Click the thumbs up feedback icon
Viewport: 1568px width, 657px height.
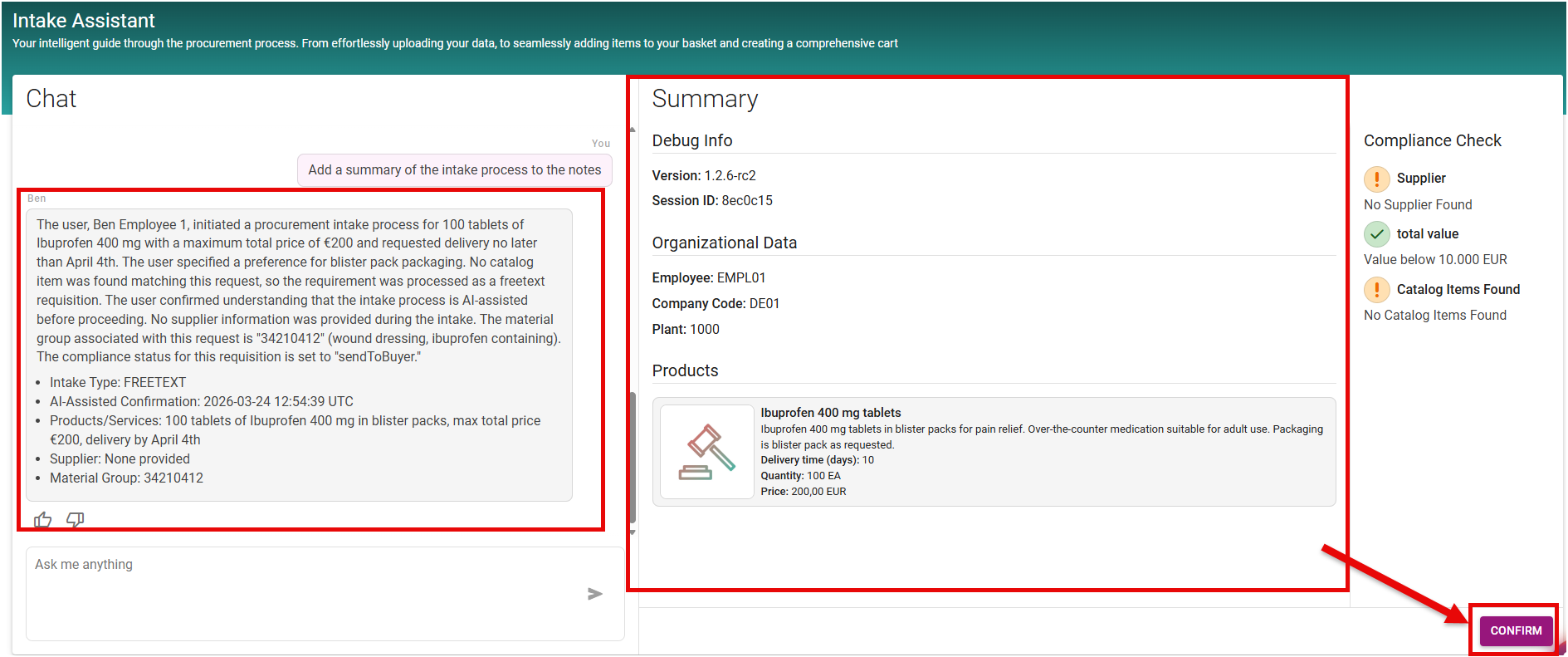(x=42, y=520)
